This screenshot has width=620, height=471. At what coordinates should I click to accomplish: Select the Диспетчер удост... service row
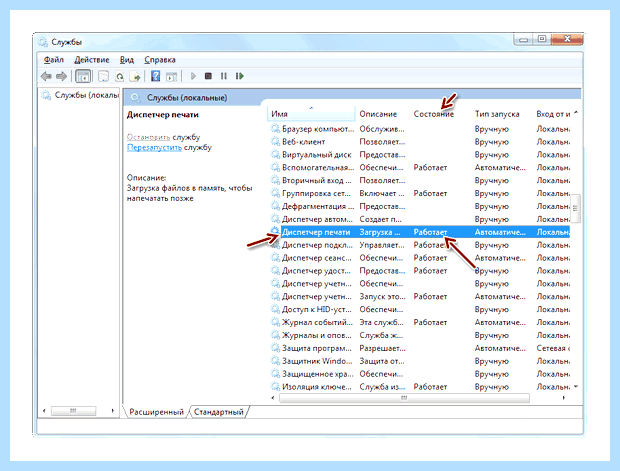(x=420, y=270)
